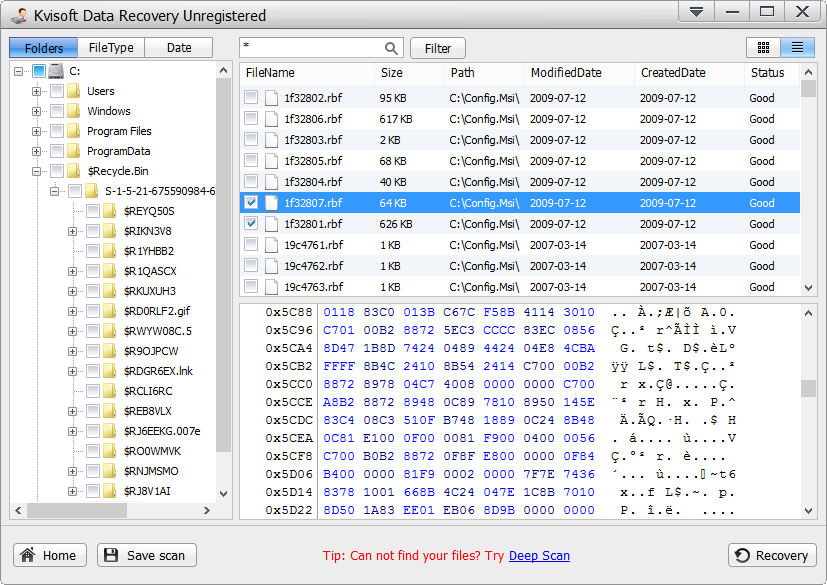Viewport: 827px width, 585px height.
Task: Uncheck the box for 1f32807.rbf
Action: 251,202
